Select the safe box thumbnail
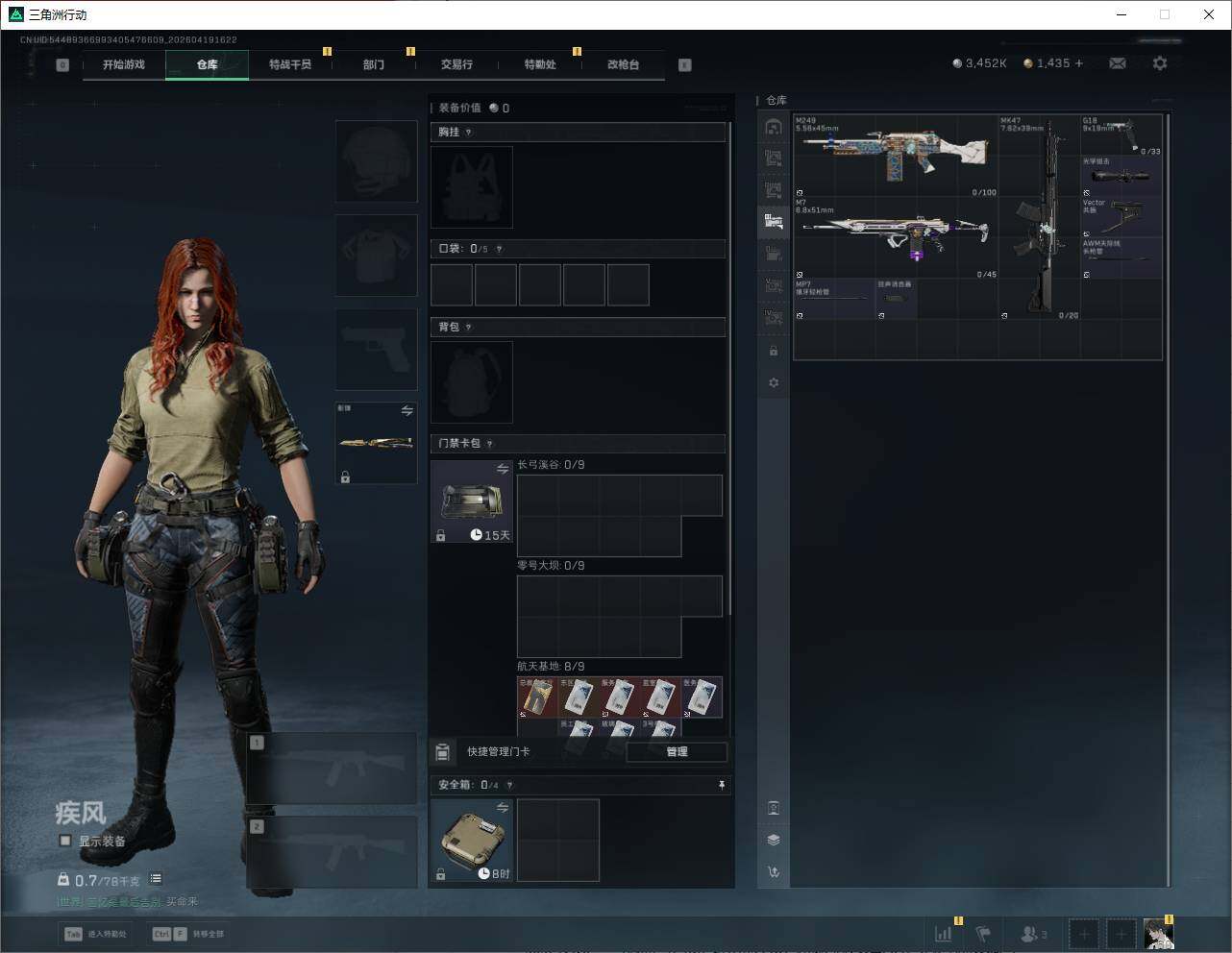Screen dimensions: 1232x953 [472, 841]
